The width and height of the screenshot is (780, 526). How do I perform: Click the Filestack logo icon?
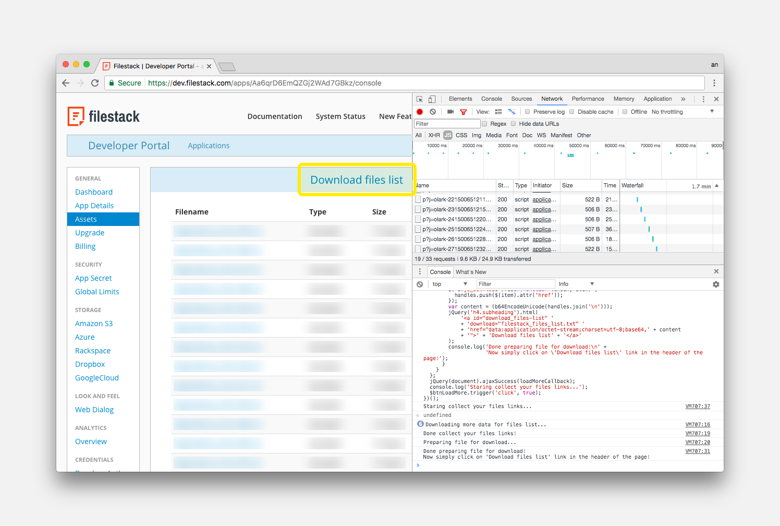[x=76, y=116]
